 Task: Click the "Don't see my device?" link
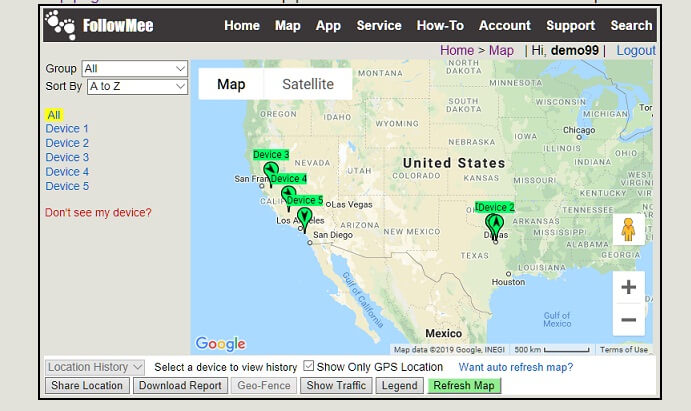98,213
